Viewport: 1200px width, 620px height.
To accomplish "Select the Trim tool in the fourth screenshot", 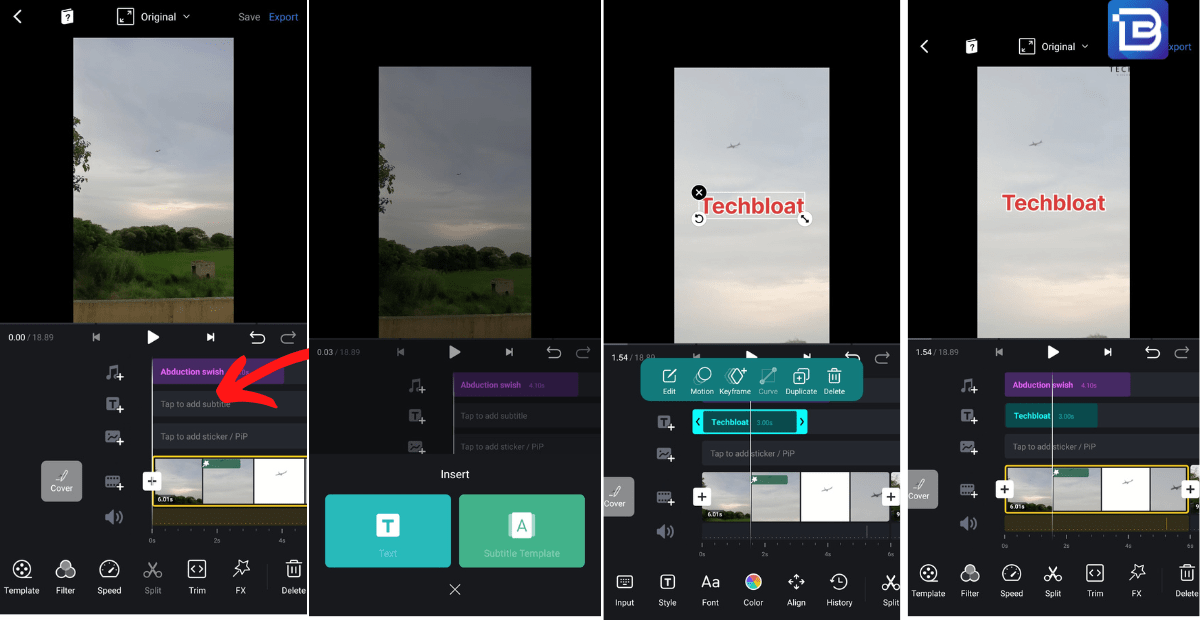I will tap(1095, 579).
